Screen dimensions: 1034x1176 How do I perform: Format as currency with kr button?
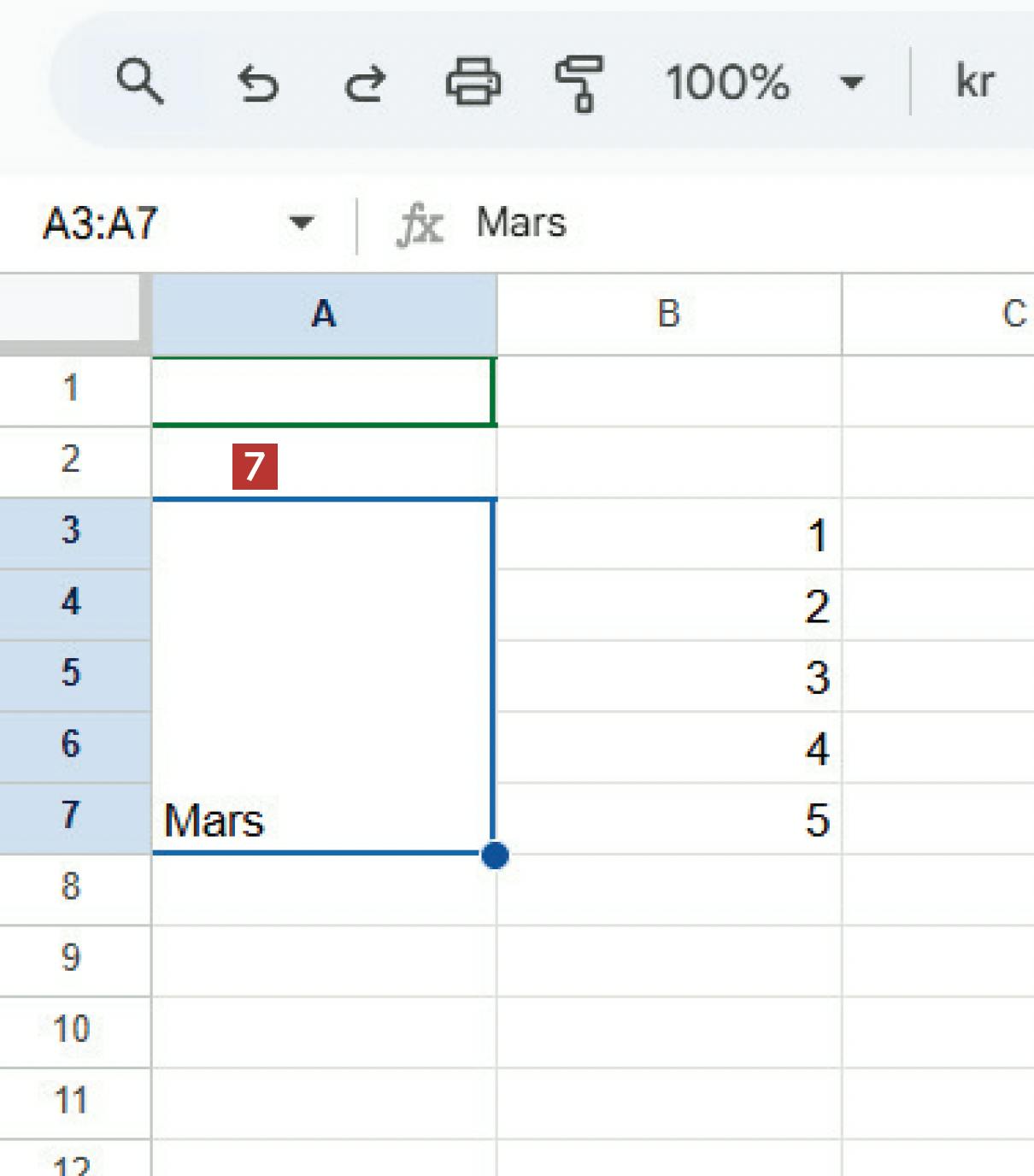click(x=974, y=82)
